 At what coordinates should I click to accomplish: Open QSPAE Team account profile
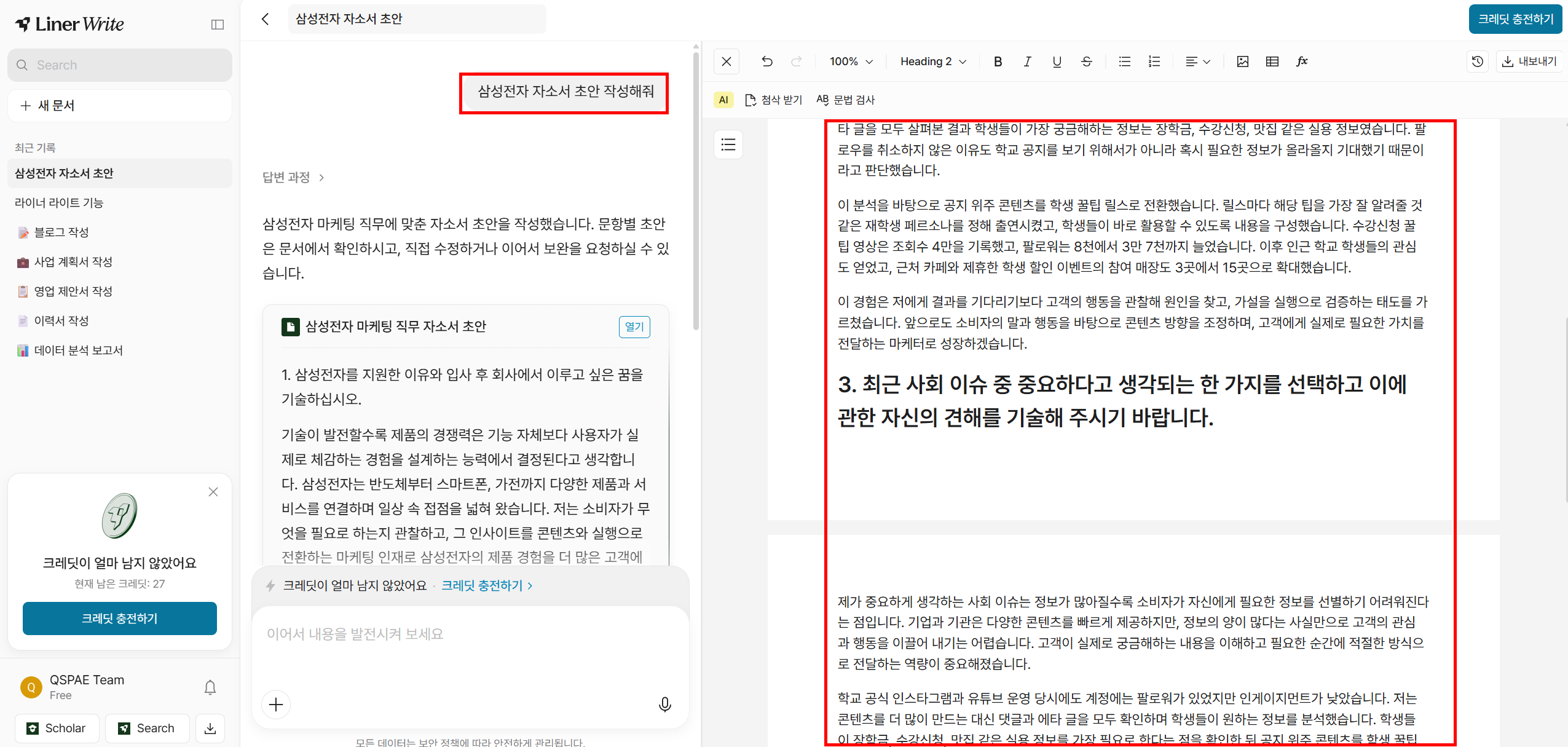tap(73, 687)
